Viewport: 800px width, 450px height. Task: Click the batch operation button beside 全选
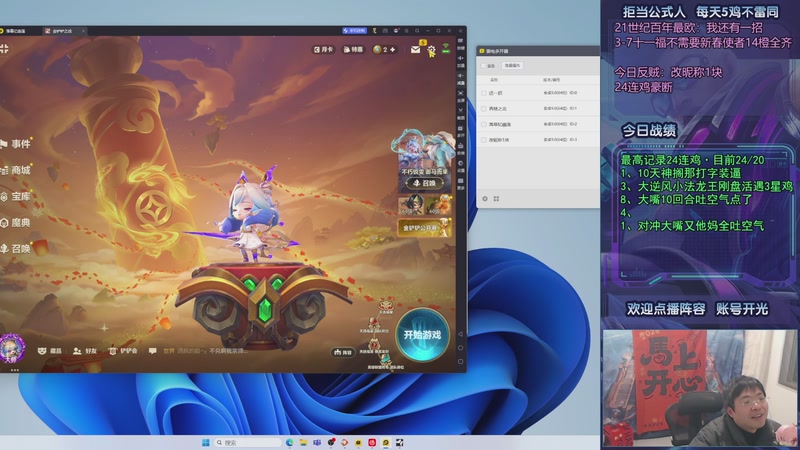point(513,65)
